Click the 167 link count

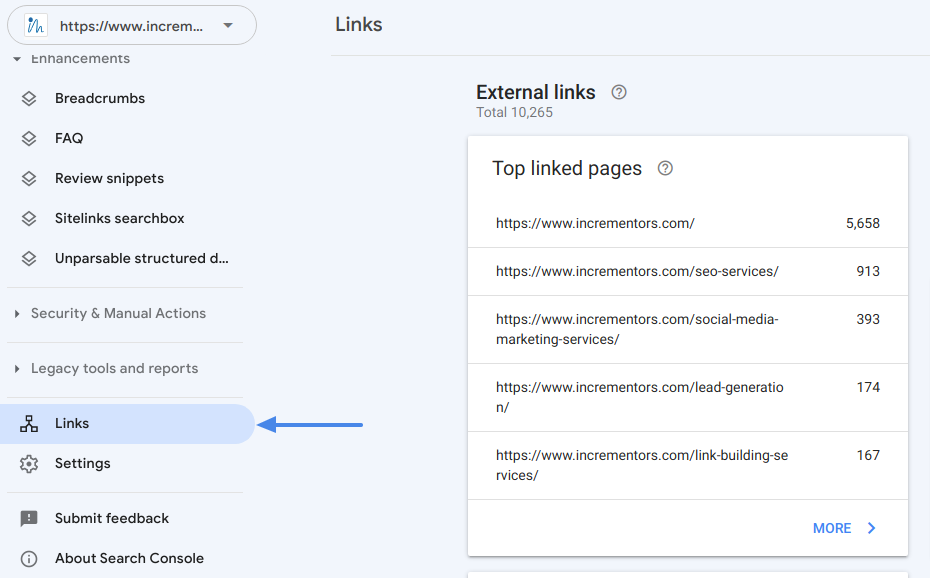[868, 455]
